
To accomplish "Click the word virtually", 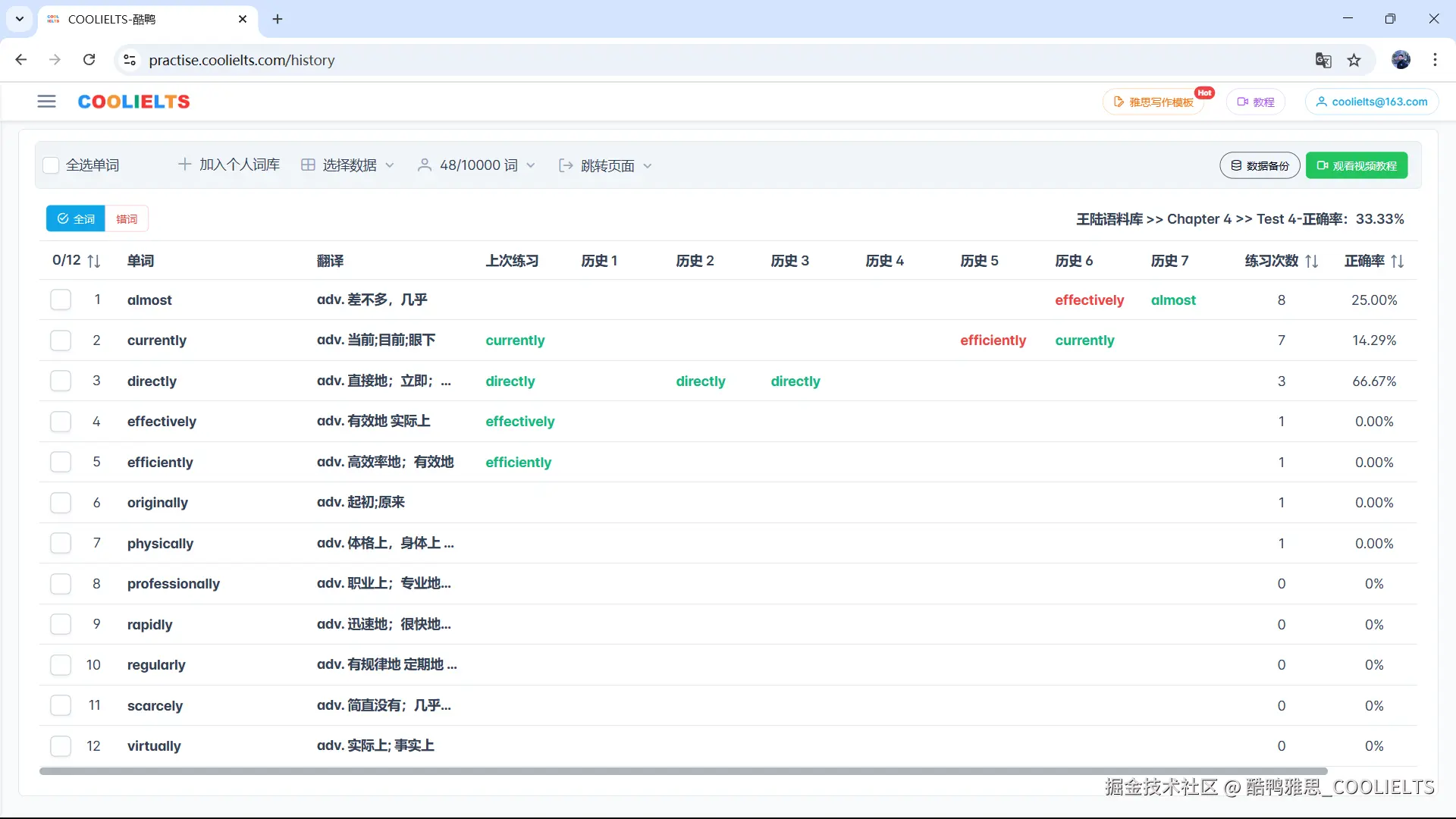I will click(x=154, y=745).
